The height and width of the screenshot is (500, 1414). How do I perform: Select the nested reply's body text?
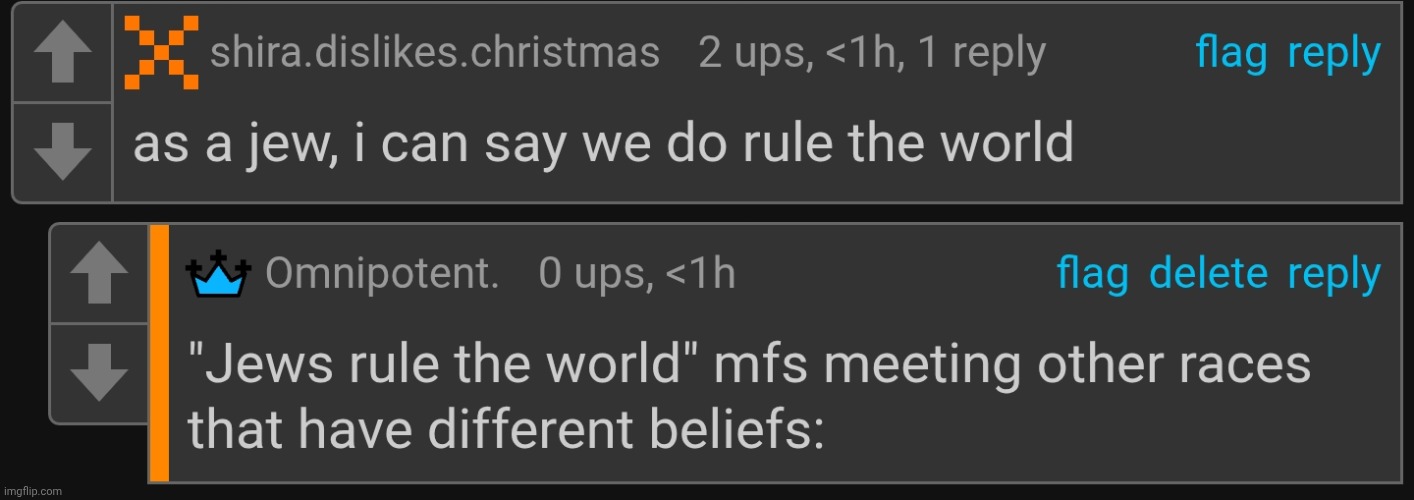(748, 398)
